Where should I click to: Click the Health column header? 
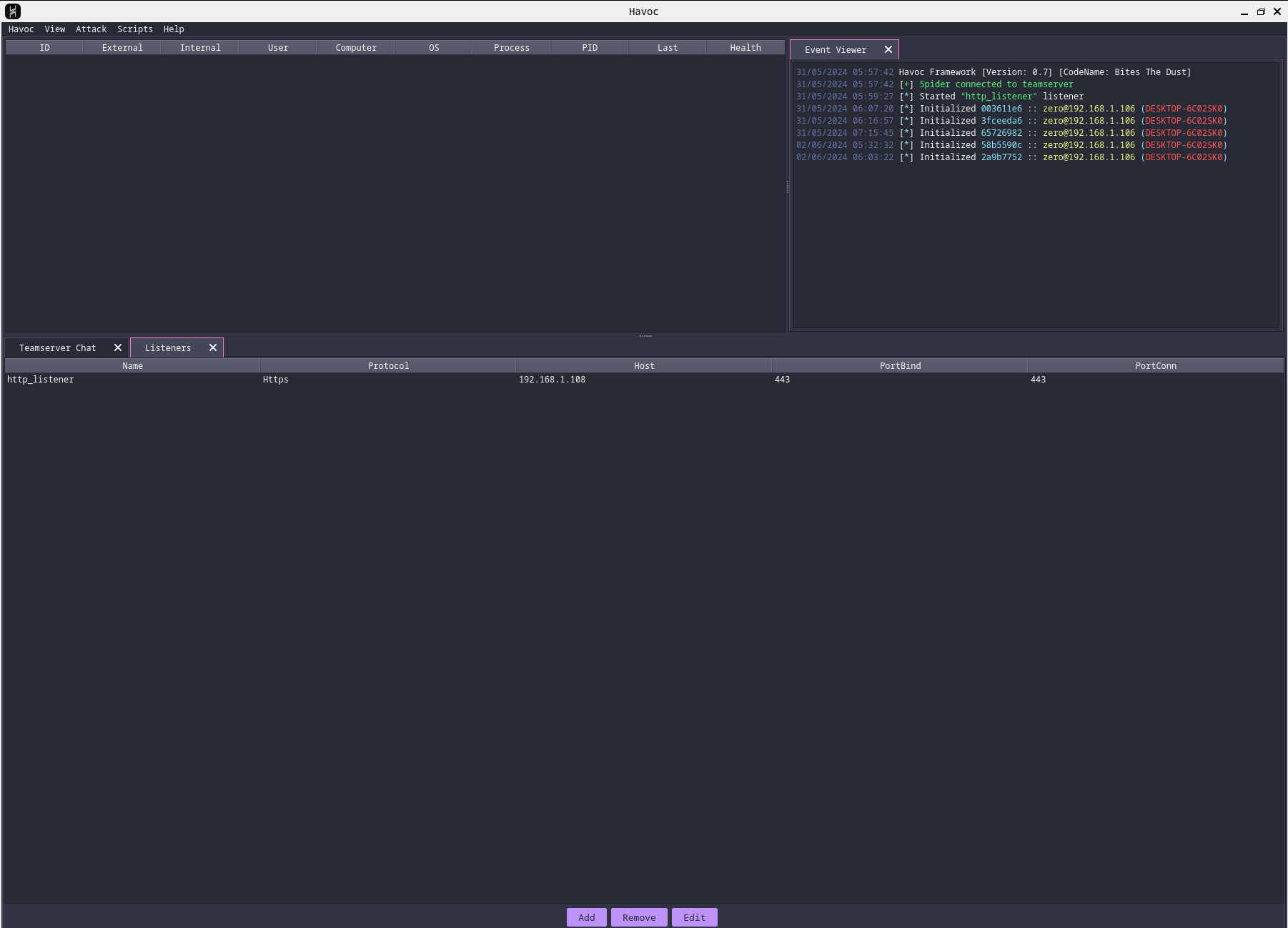[x=745, y=48]
